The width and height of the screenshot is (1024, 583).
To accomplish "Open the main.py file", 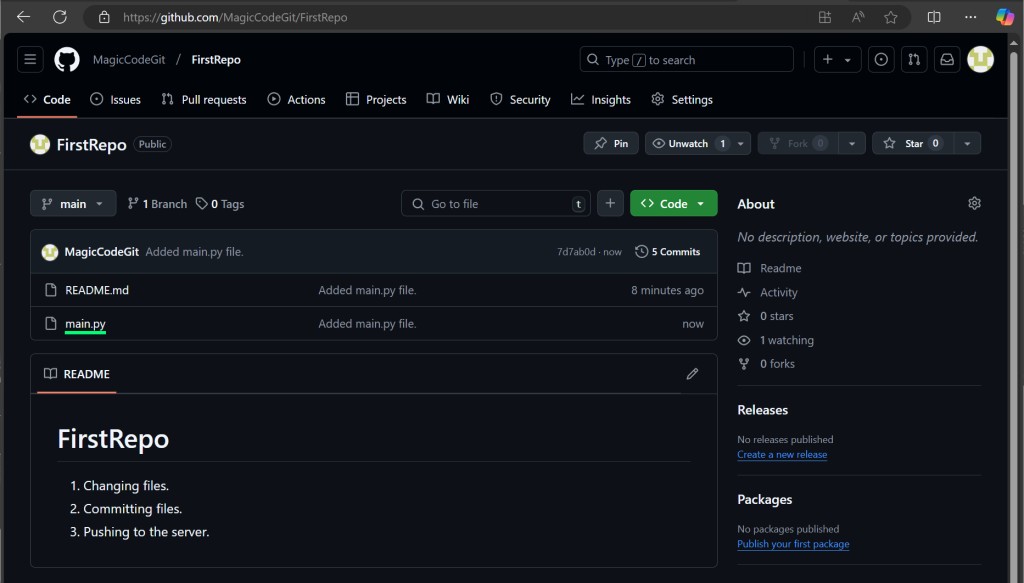I will coord(85,324).
